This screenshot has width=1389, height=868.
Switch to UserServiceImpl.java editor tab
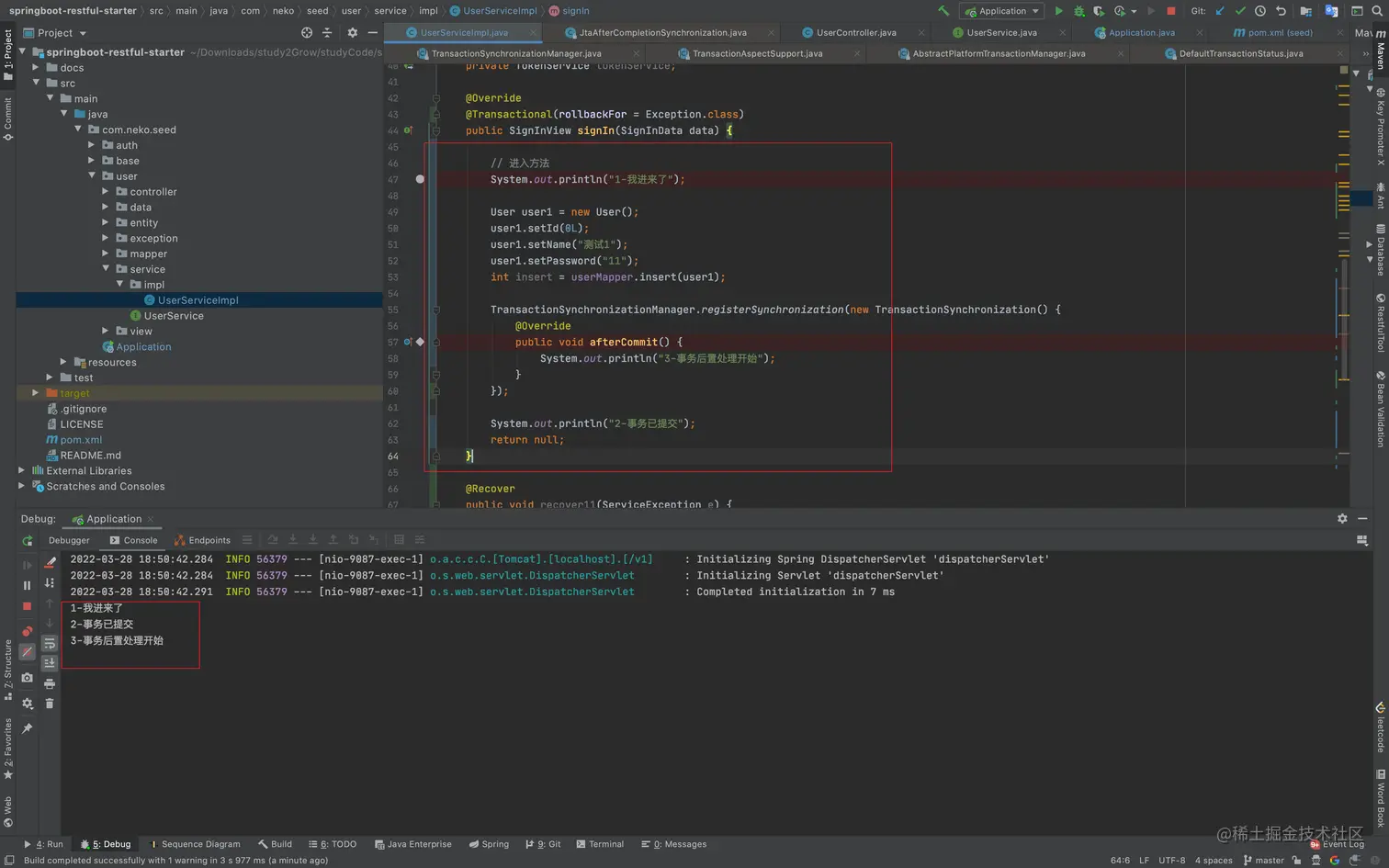point(464,32)
